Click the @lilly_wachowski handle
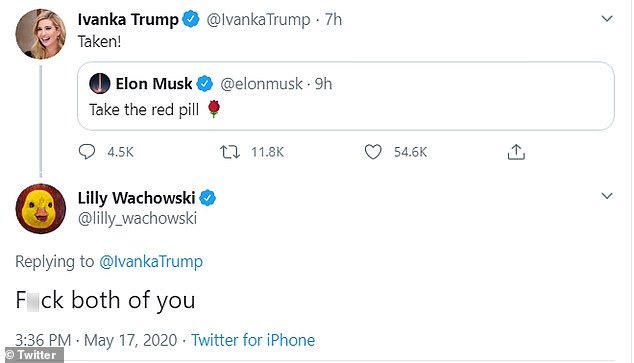This screenshot has height=363, width=634. pyautogui.click(x=137, y=218)
